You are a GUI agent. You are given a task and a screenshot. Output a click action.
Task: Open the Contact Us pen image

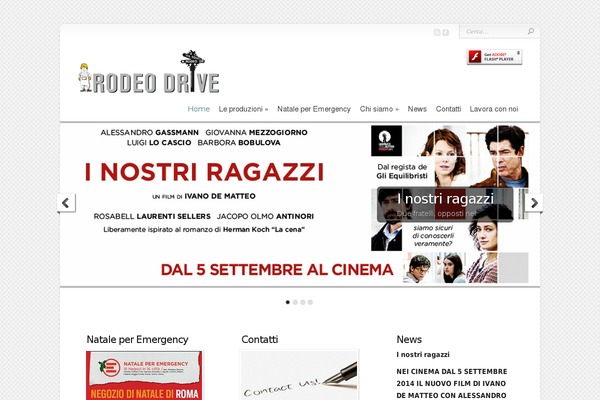[299, 376]
